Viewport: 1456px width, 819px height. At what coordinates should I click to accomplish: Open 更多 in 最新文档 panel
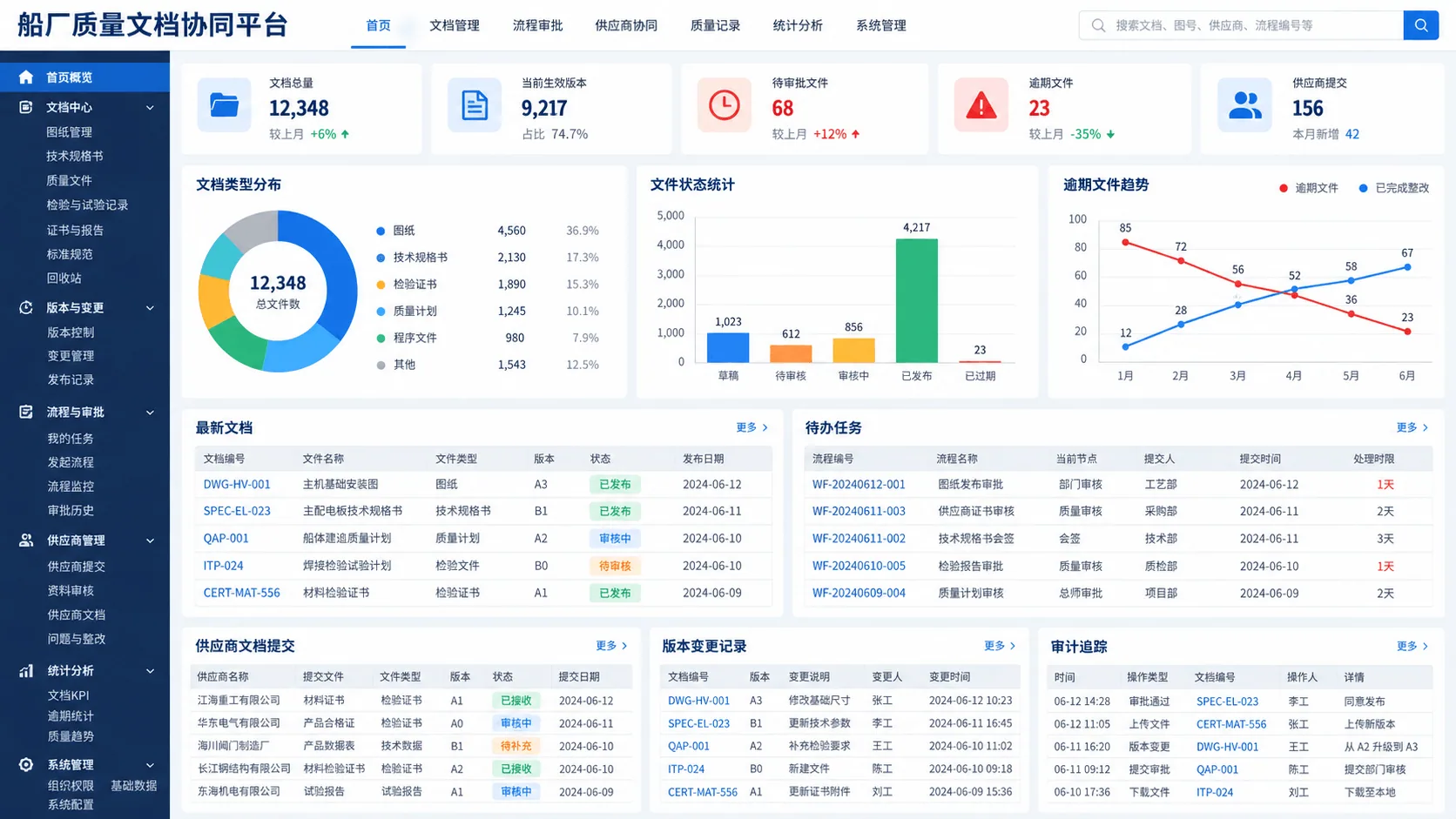(x=752, y=427)
